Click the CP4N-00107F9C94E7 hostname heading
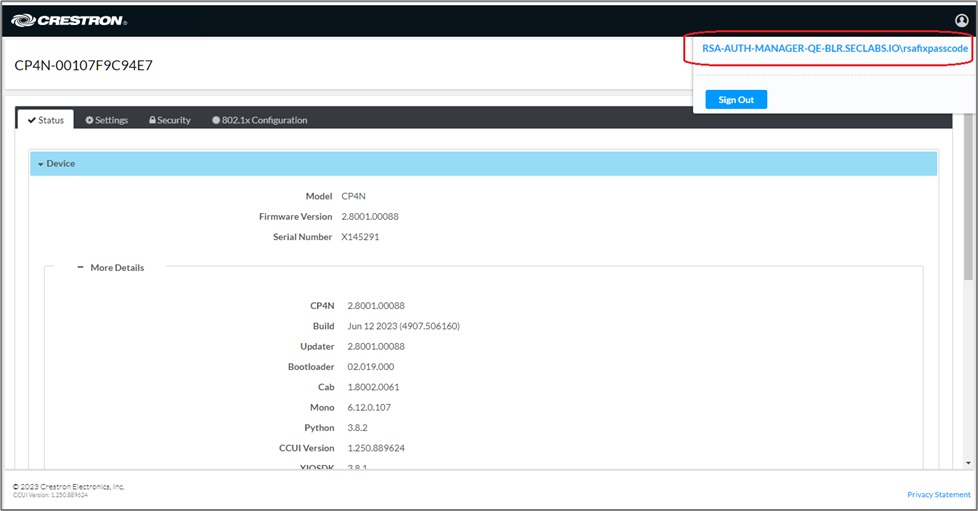The image size is (978, 511). (83, 66)
